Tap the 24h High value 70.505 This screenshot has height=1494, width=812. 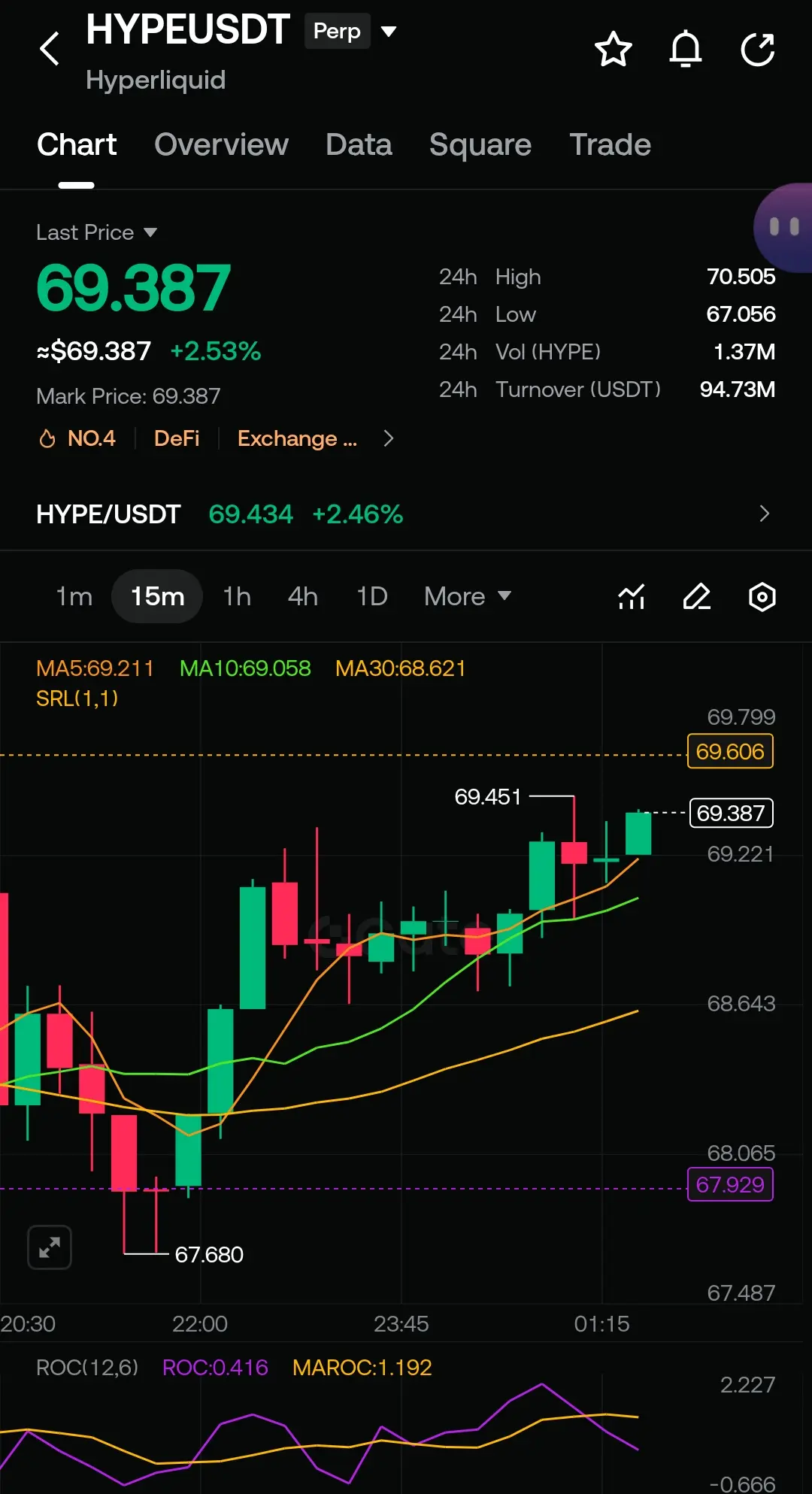[741, 277]
